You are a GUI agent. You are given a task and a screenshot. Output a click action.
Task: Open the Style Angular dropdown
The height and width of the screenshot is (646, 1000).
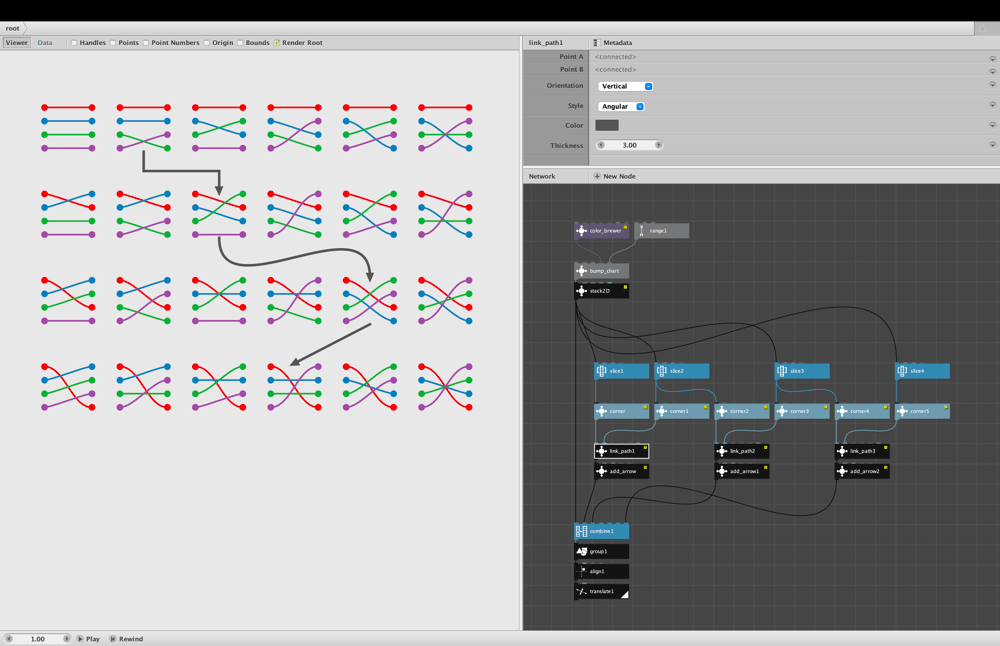(x=621, y=106)
